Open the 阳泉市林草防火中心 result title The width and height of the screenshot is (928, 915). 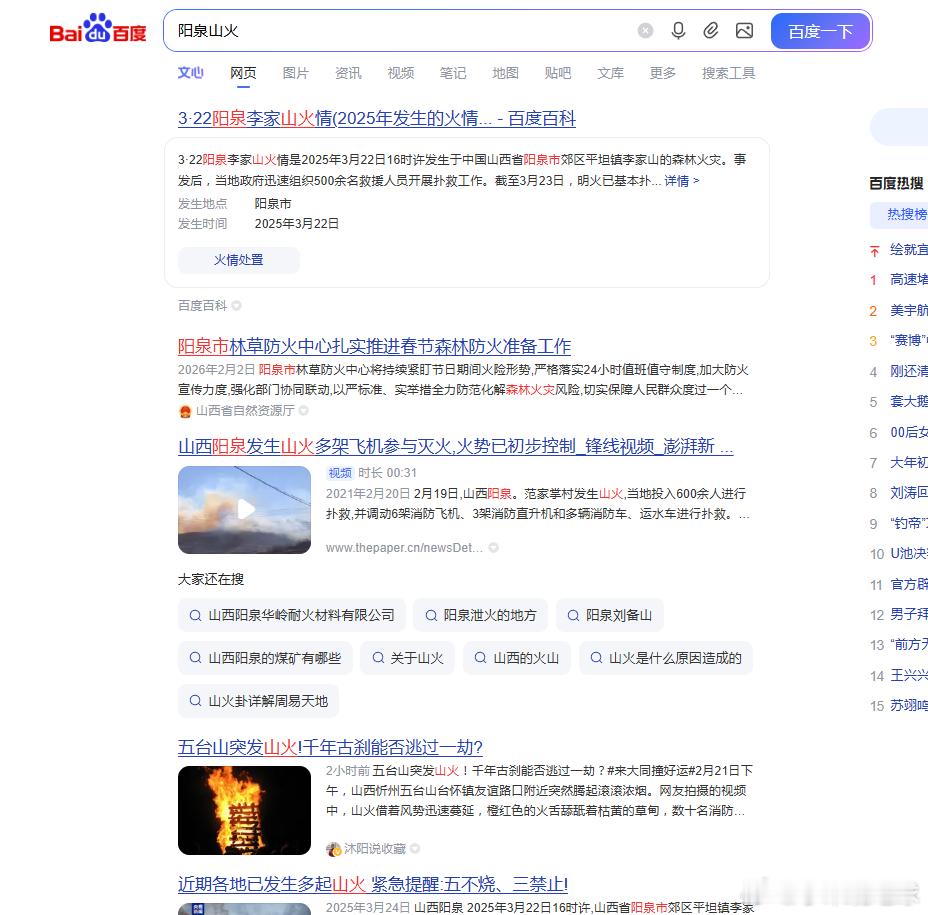pos(374,346)
